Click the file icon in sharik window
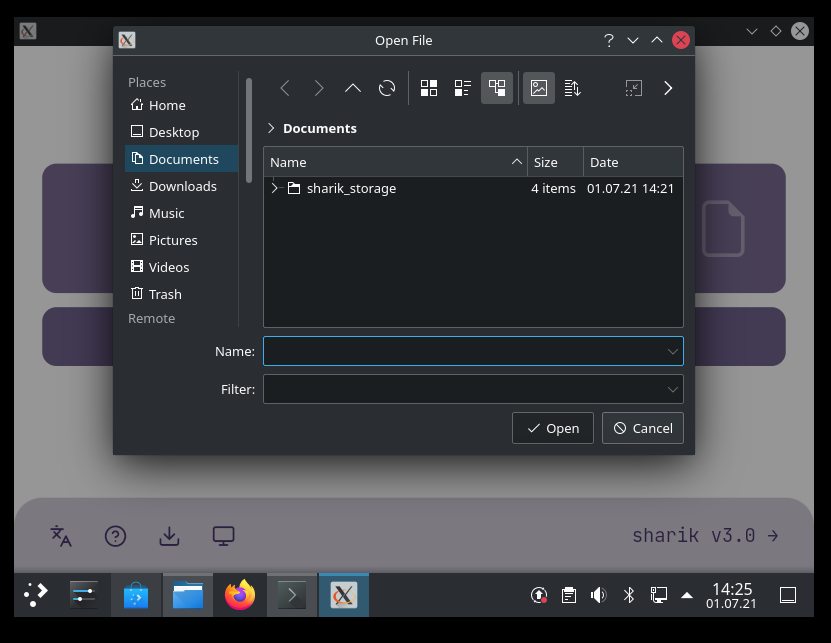 pyautogui.click(x=723, y=228)
